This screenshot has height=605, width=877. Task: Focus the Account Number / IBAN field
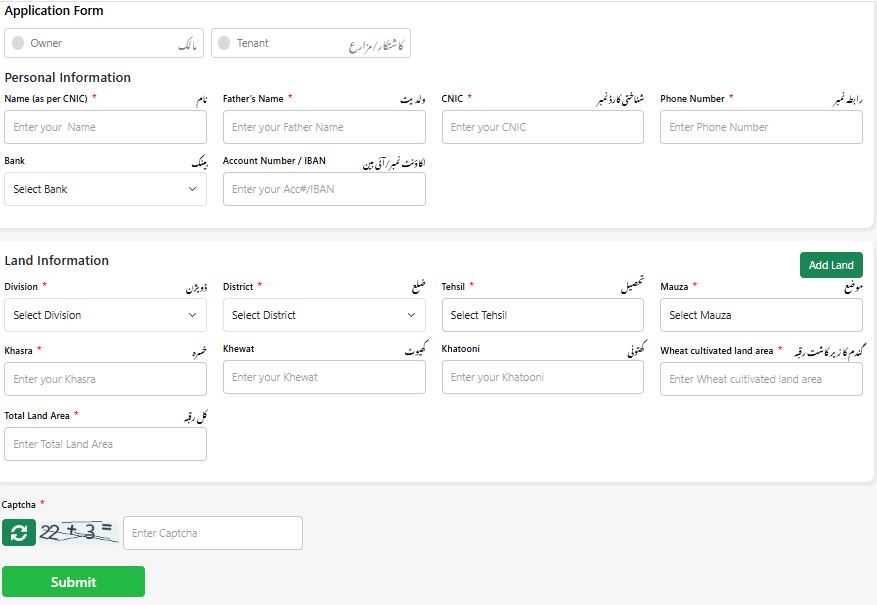324,189
